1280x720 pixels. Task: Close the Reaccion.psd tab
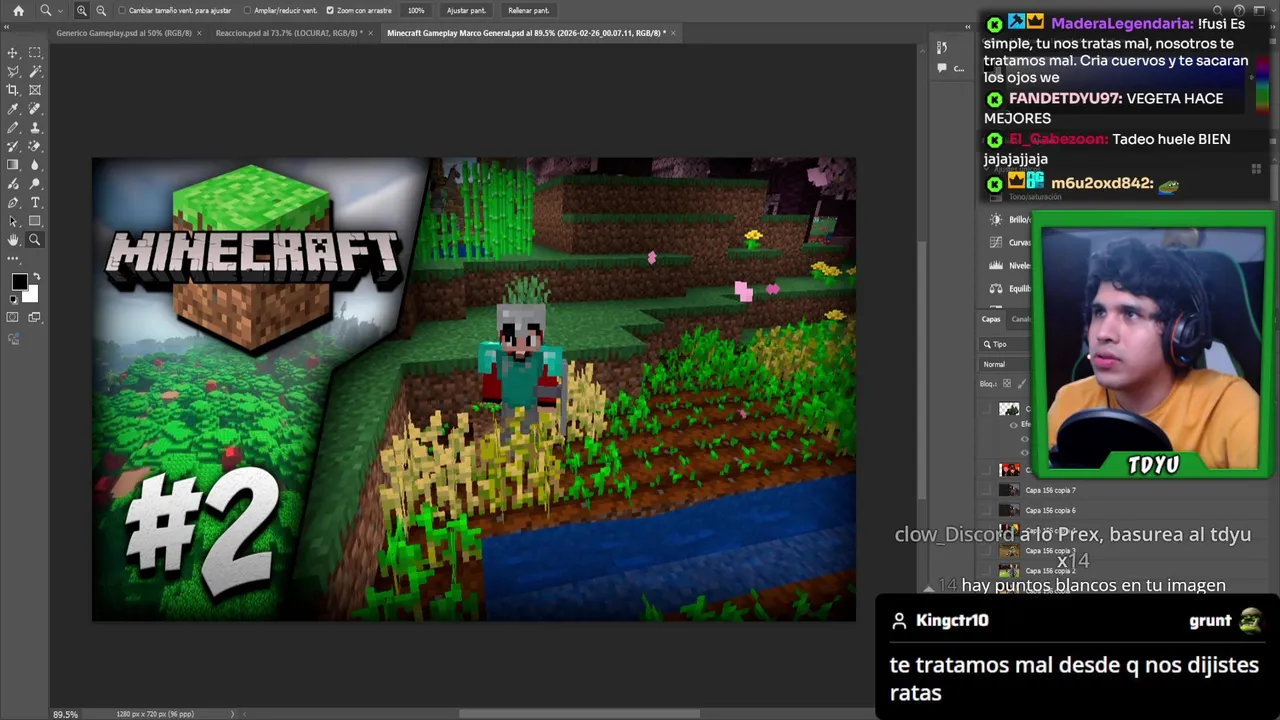click(371, 33)
